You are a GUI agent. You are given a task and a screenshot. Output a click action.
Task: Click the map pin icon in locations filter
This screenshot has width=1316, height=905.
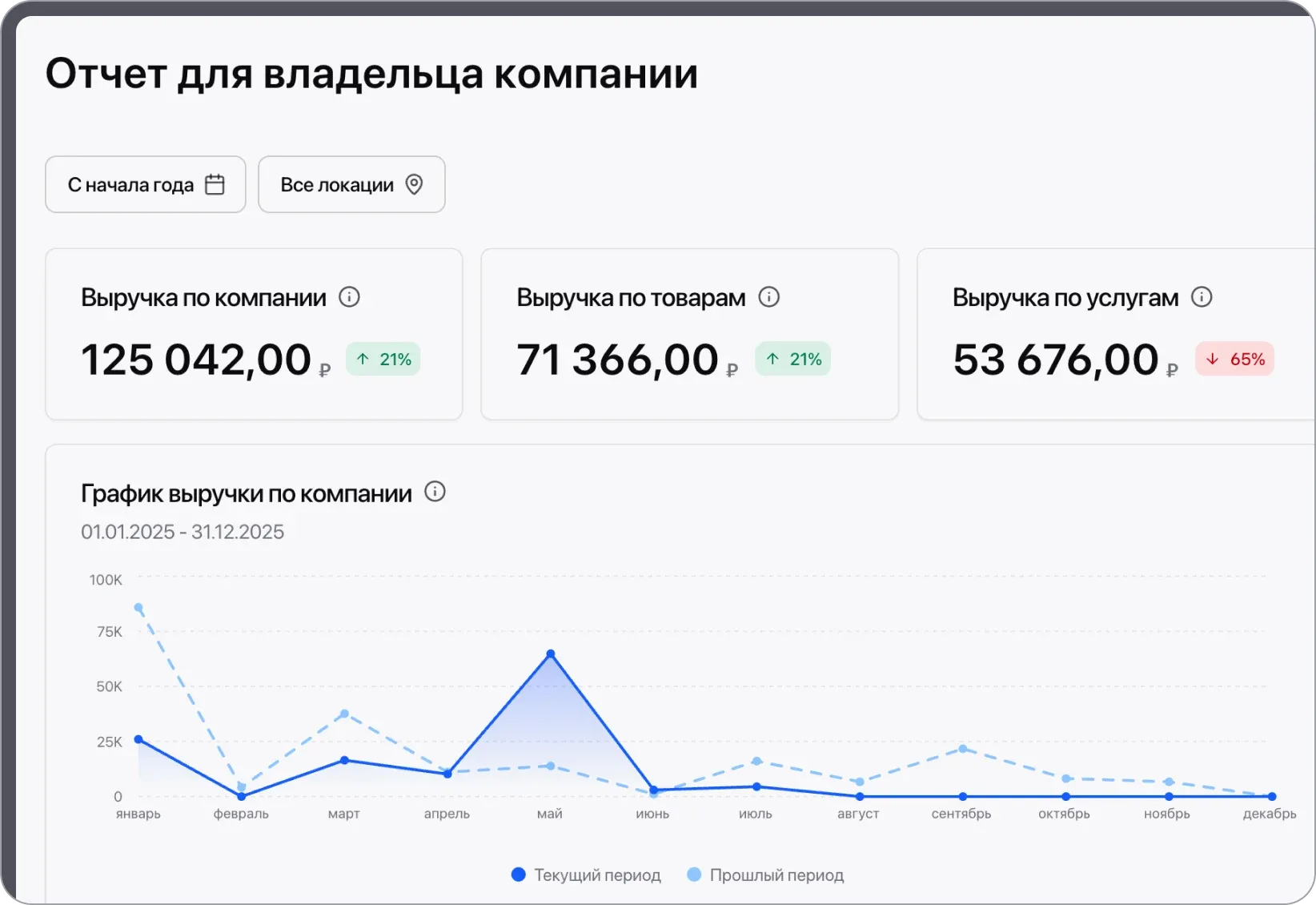414,184
